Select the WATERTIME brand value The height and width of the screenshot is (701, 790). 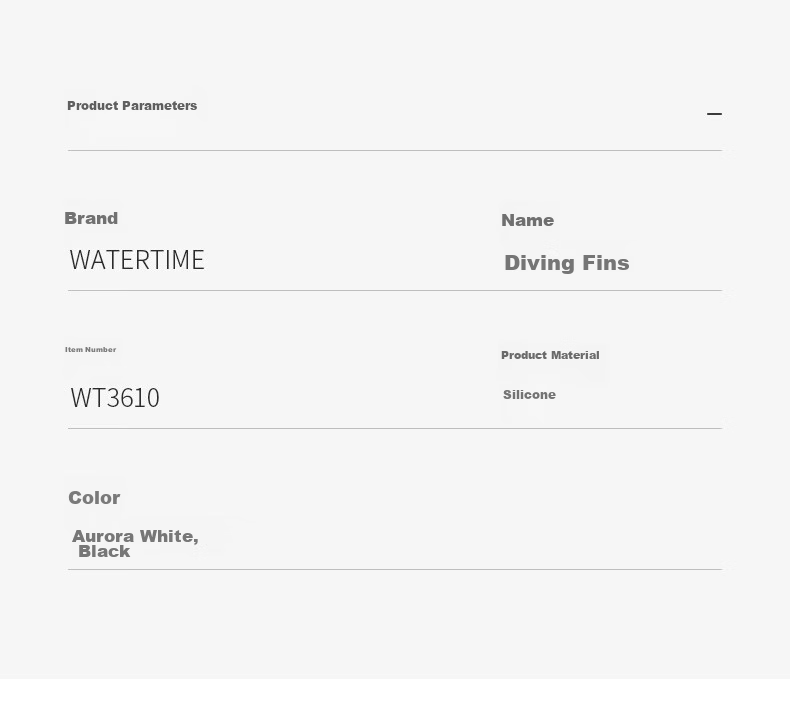[137, 260]
